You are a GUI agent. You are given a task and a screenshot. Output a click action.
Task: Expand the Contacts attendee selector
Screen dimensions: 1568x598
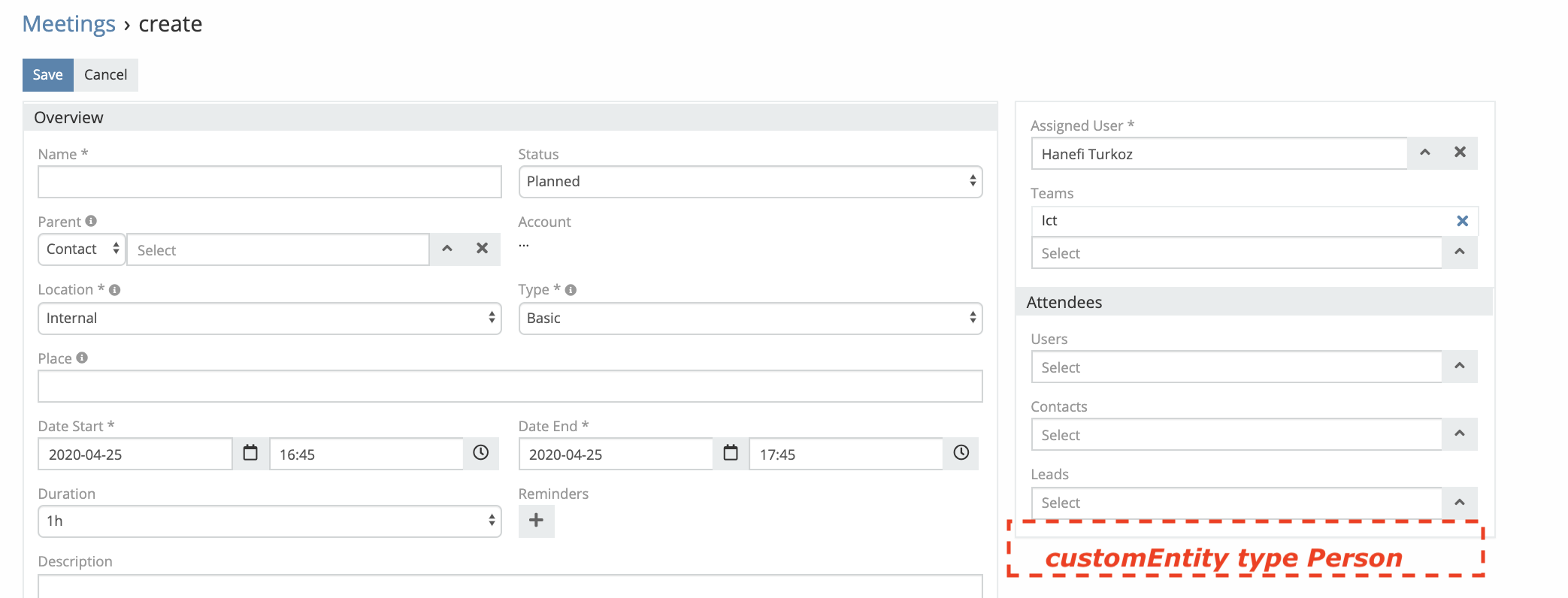1459,434
